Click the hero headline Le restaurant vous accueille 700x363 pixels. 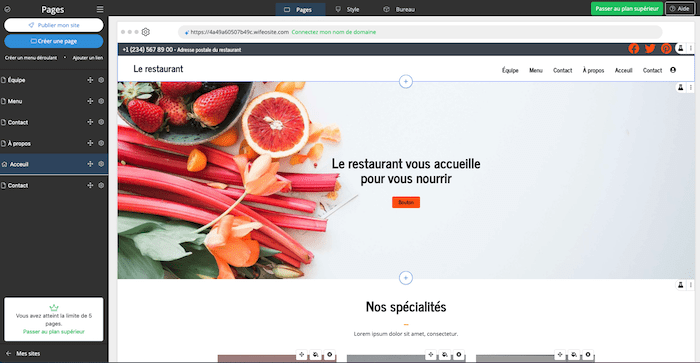coord(406,171)
